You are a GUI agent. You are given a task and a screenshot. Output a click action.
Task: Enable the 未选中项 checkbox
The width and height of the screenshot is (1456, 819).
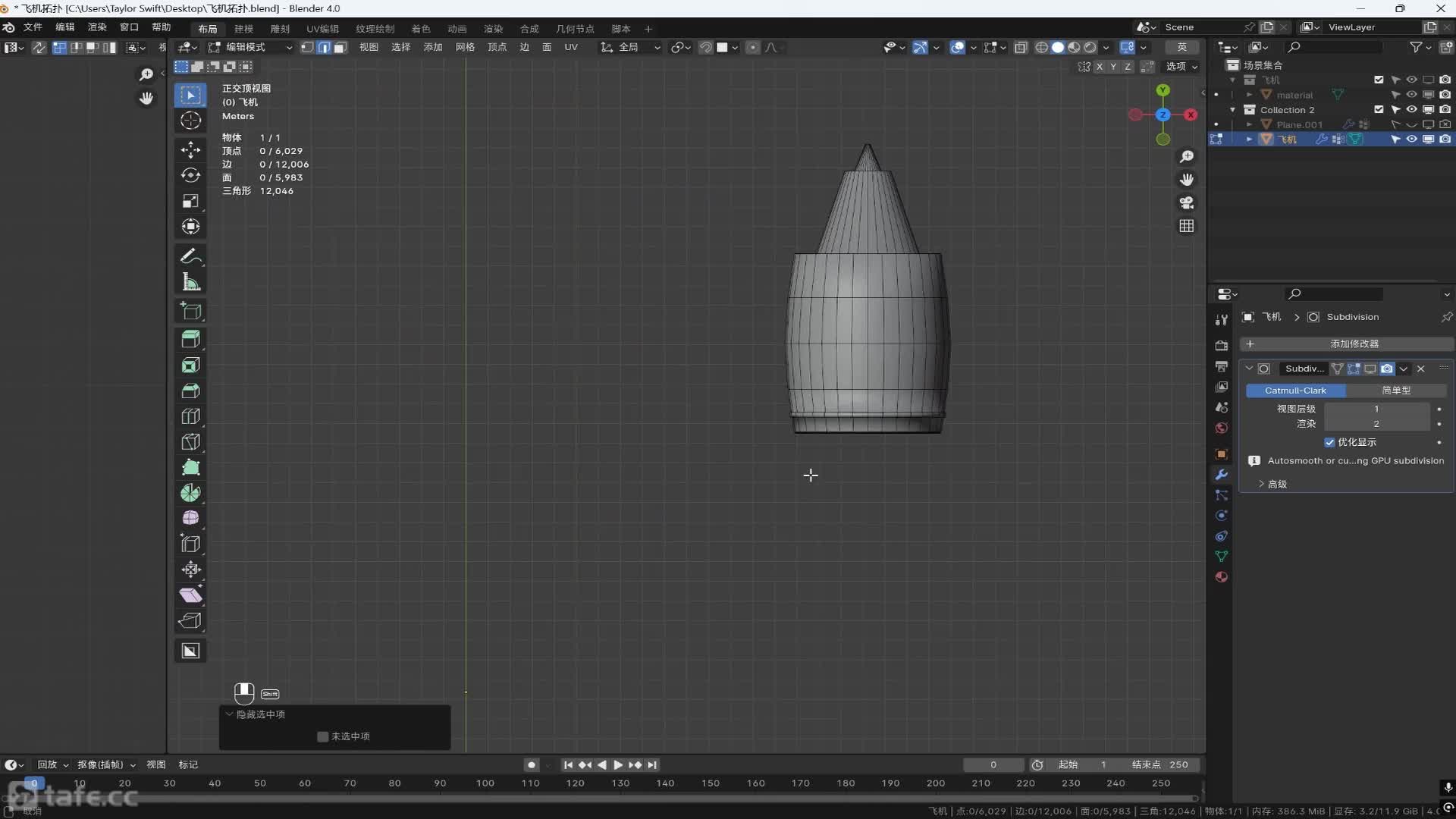click(x=323, y=736)
